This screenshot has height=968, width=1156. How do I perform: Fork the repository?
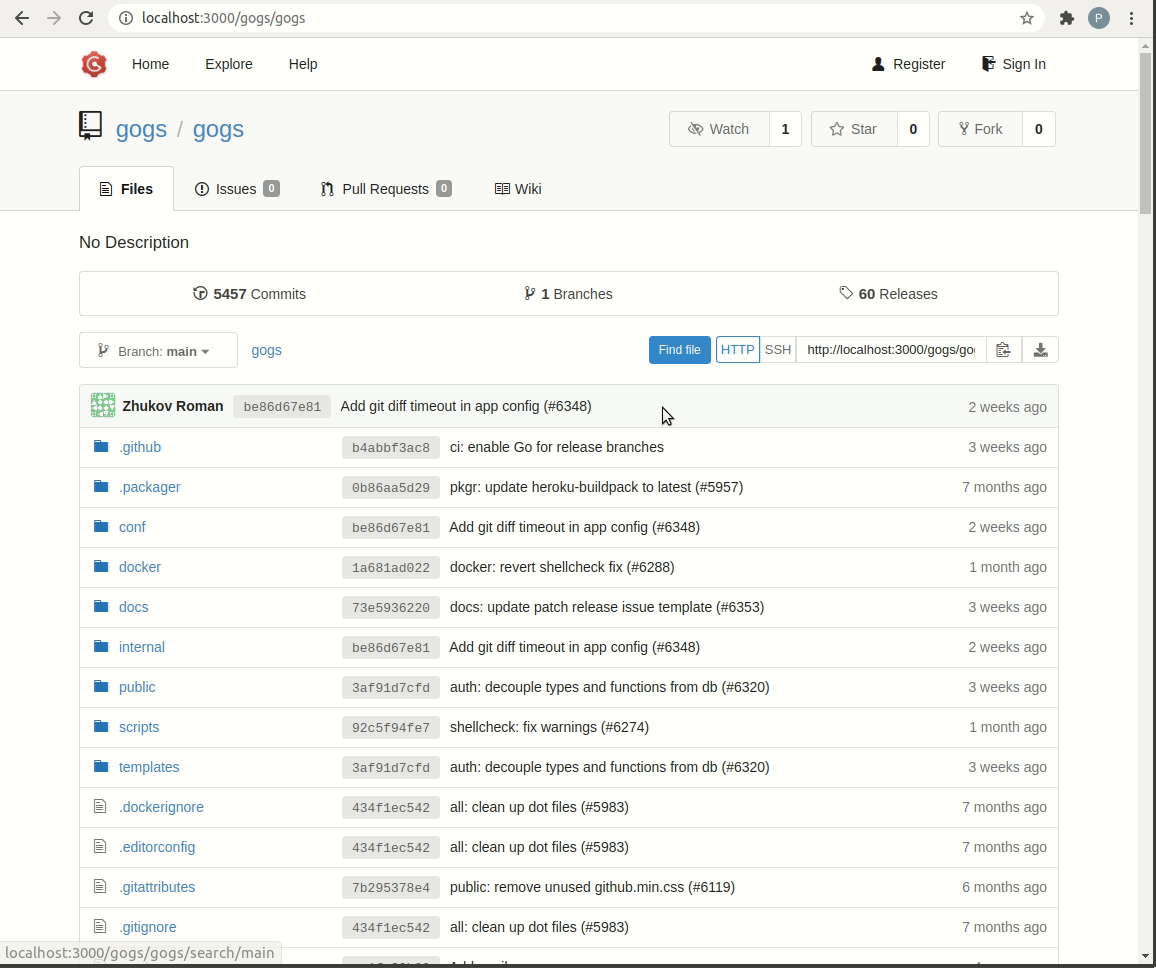click(x=980, y=129)
